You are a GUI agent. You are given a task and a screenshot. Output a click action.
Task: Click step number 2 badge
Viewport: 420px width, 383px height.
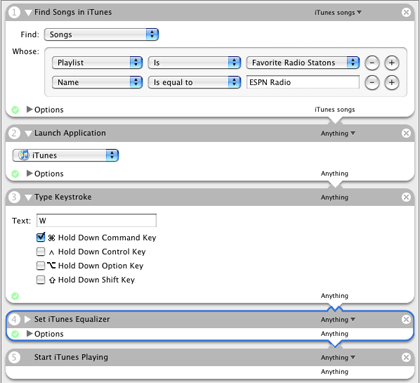point(14,133)
